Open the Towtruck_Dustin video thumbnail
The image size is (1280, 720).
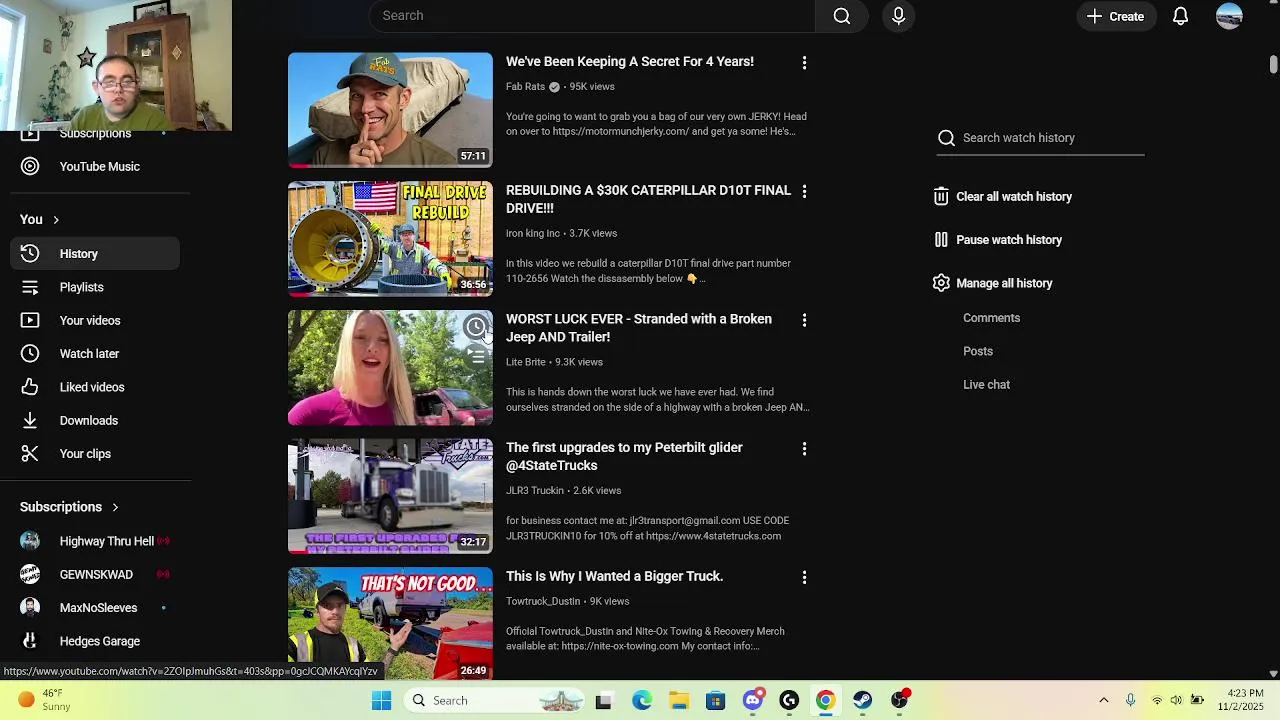tap(390, 624)
